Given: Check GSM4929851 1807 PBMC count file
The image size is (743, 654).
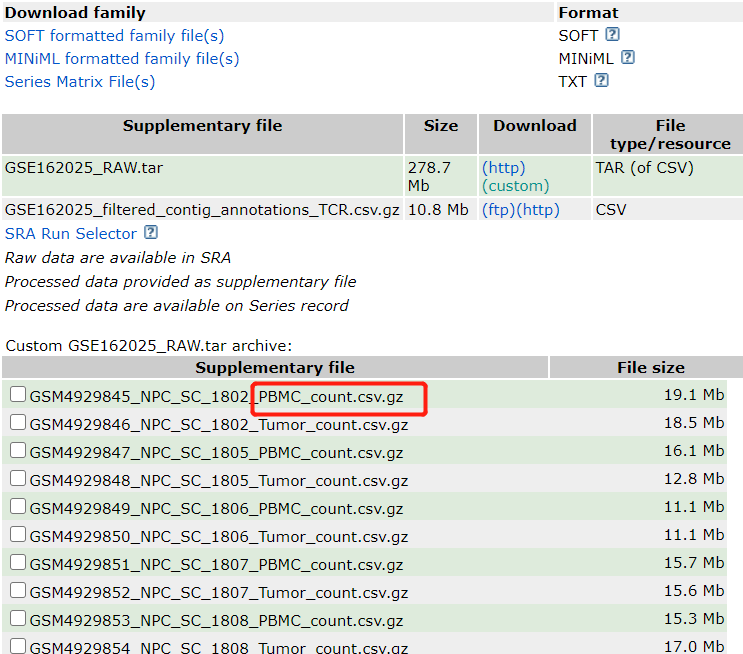Looking at the screenshot, I should tap(18, 564).
